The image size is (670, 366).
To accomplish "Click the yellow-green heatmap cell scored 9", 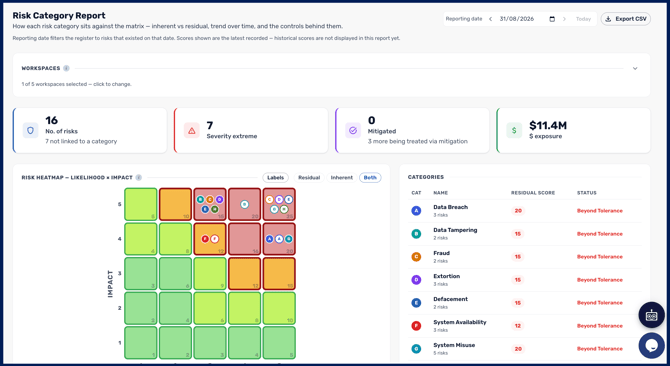I will [210, 274].
